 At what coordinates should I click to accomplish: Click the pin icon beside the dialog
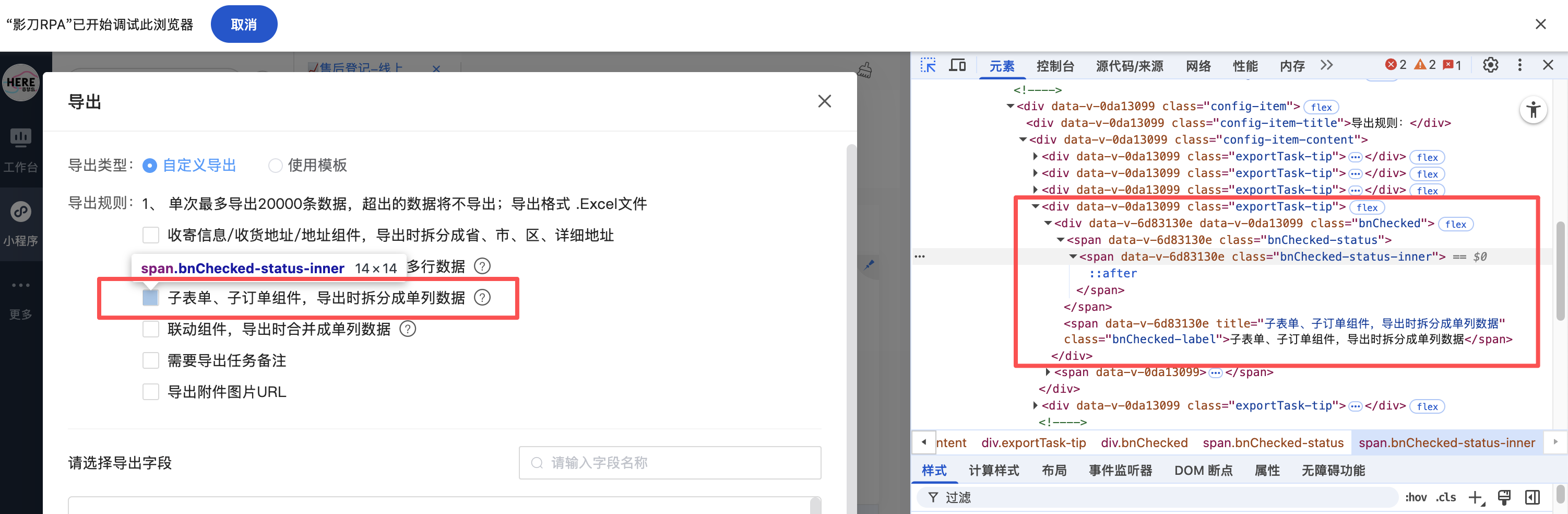pos(869,265)
